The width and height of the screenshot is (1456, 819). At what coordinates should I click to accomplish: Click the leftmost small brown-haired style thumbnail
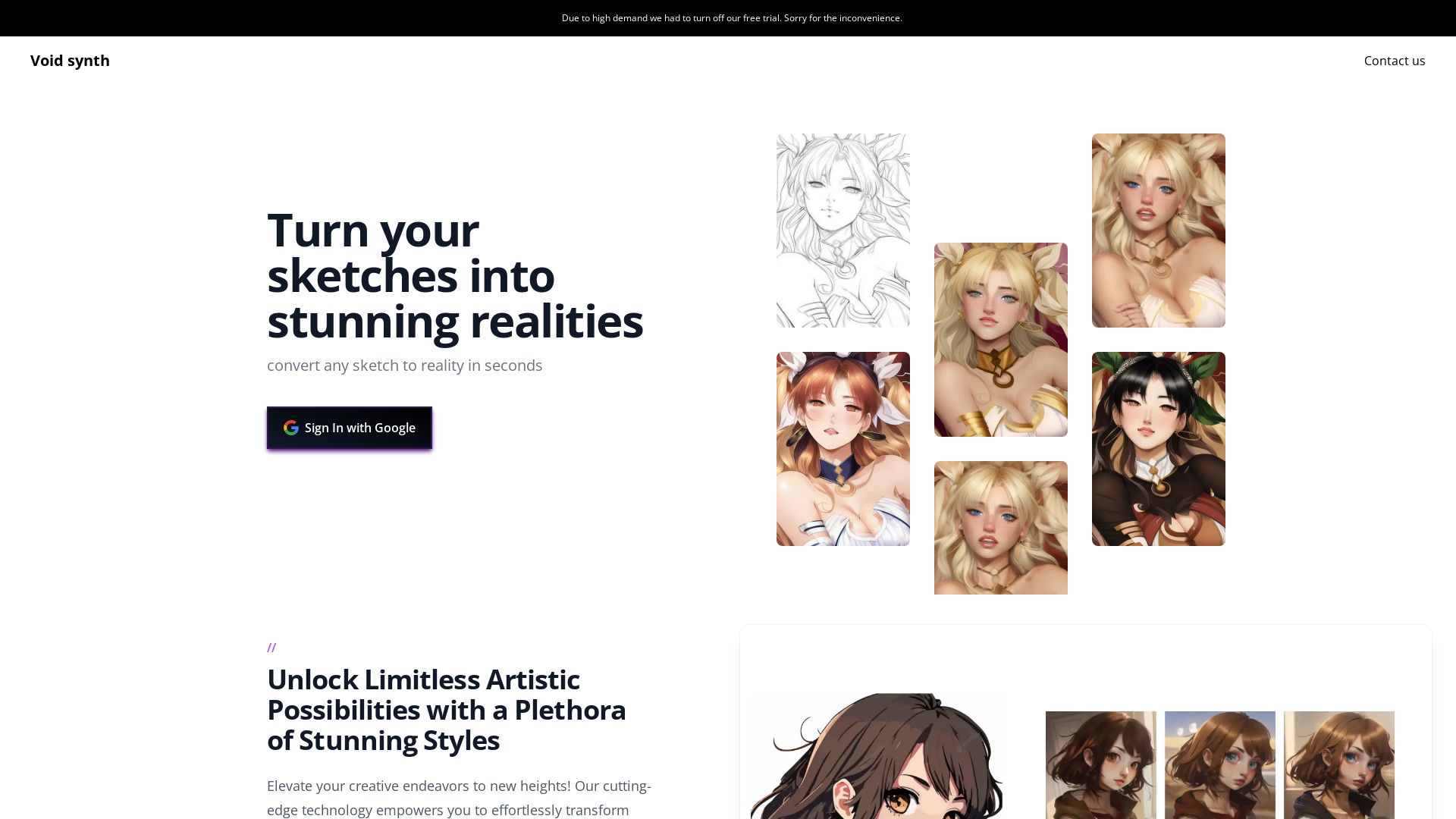1100,764
